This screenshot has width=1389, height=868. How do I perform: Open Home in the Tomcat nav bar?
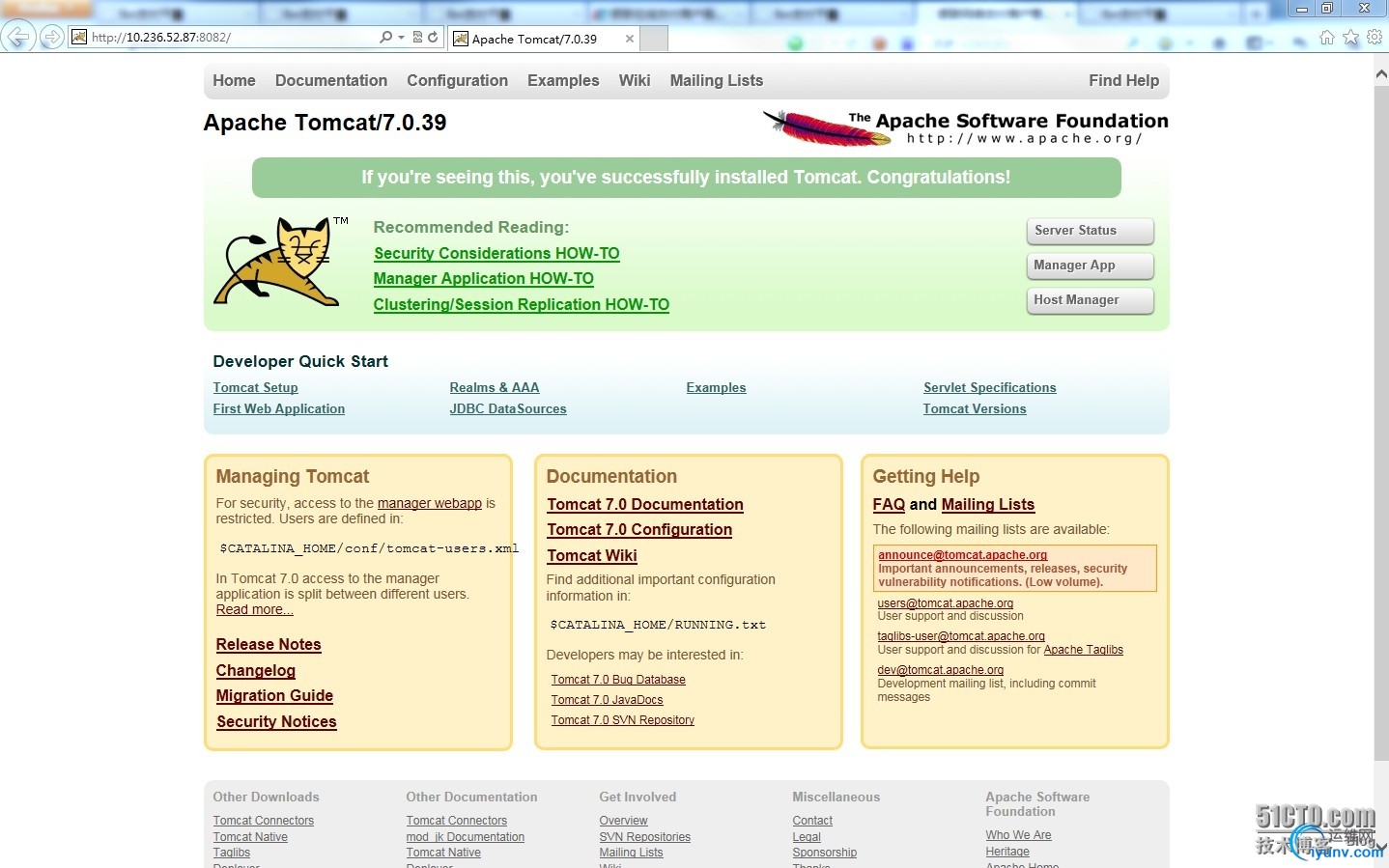point(234,80)
